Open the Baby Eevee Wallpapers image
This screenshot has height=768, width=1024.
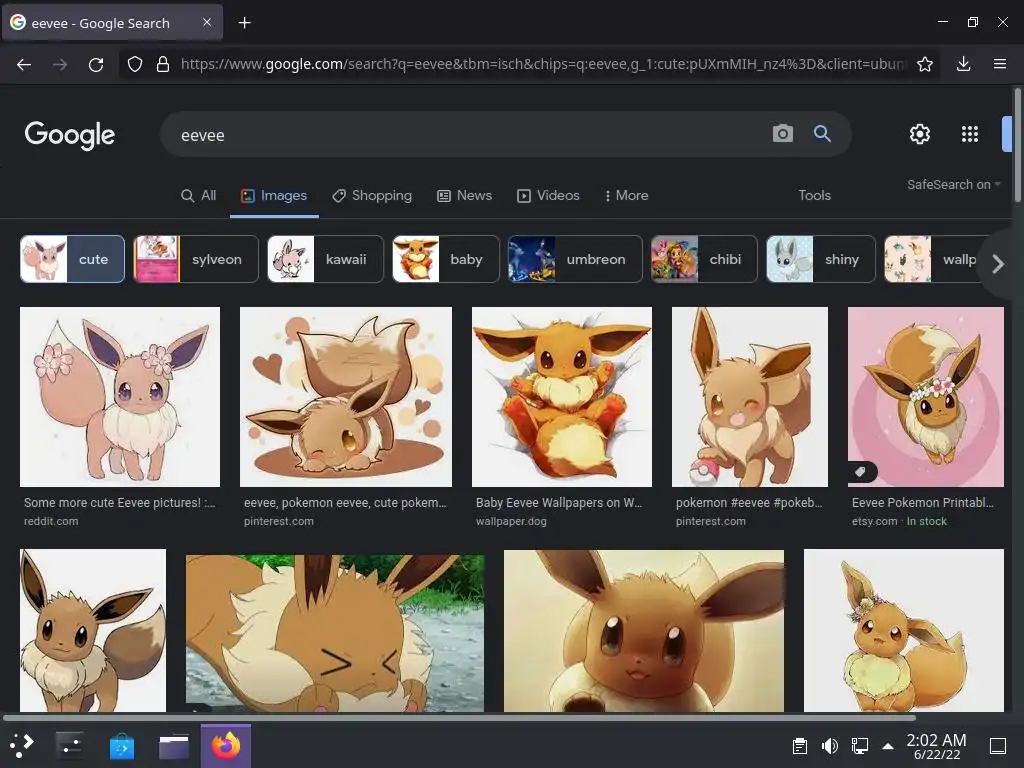click(562, 397)
